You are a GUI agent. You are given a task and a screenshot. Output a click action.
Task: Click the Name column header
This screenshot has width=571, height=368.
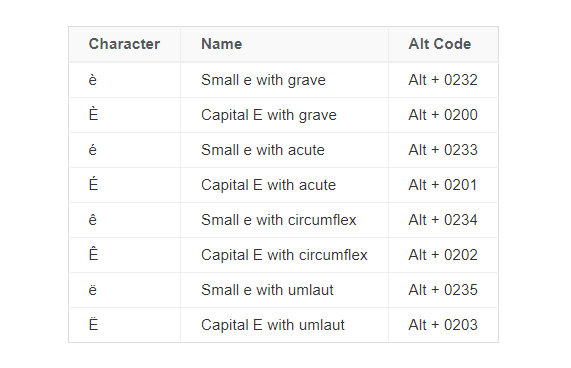pyautogui.click(x=221, y=44)
